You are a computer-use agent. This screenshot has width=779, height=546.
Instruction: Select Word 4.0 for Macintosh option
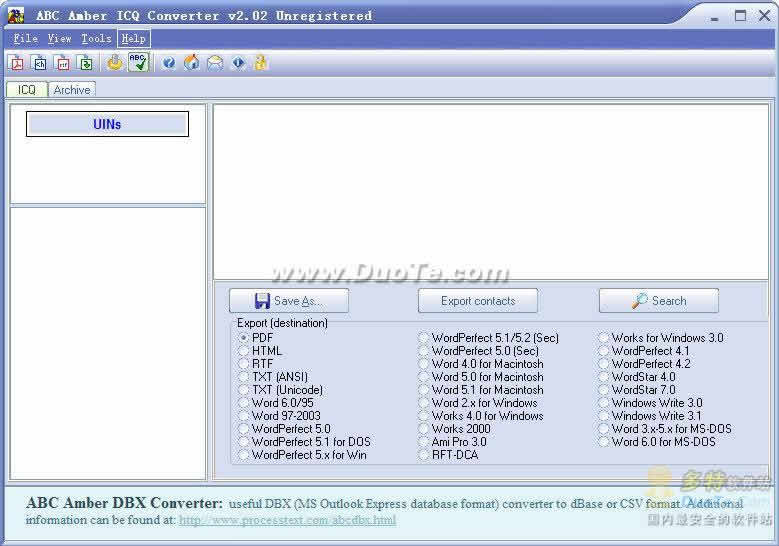tap(481, 364)
